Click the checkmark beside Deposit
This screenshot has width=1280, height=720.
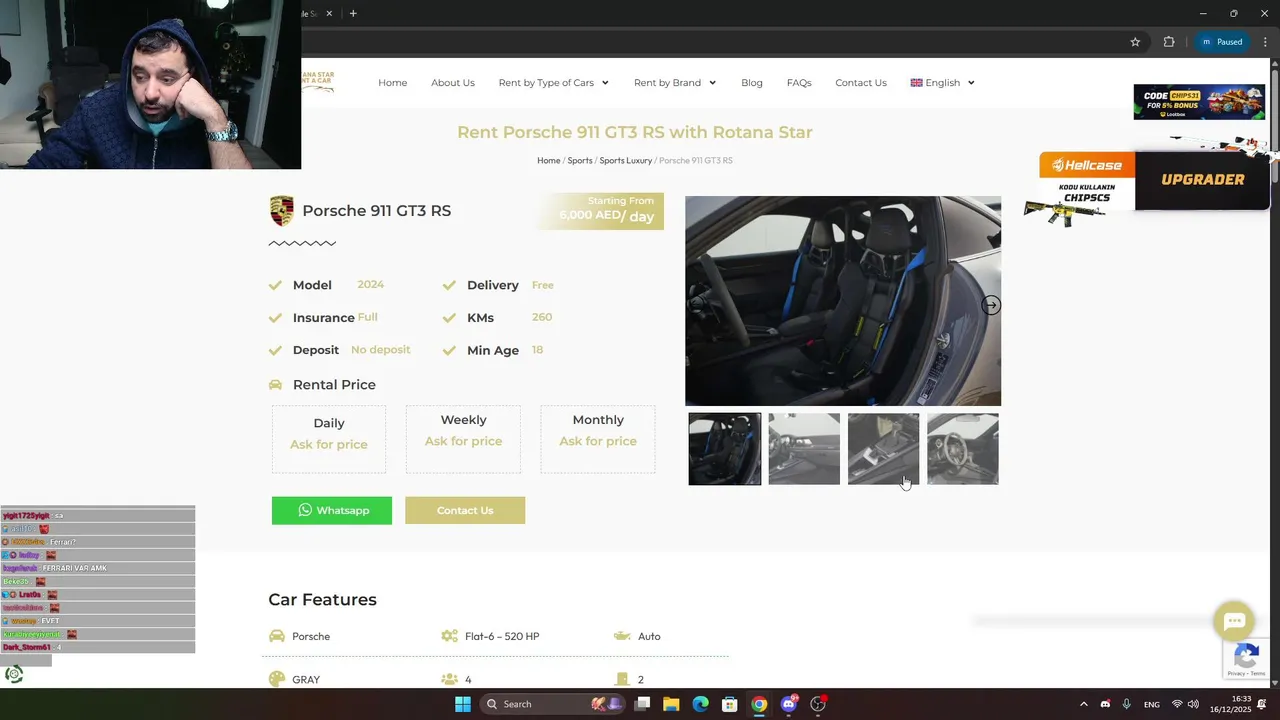[x=275, y=350]
